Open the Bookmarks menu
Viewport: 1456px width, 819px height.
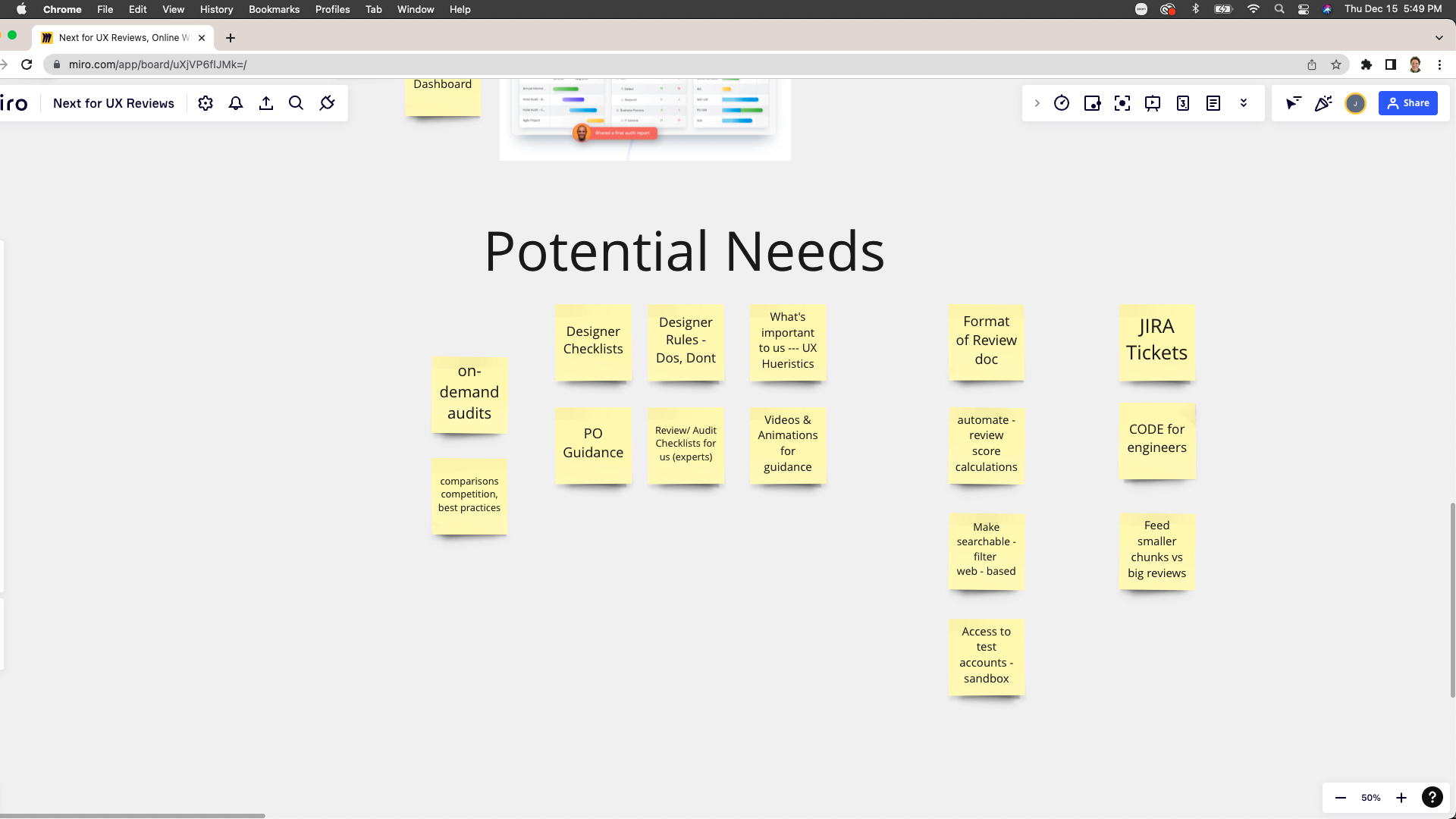pos(274,9)
